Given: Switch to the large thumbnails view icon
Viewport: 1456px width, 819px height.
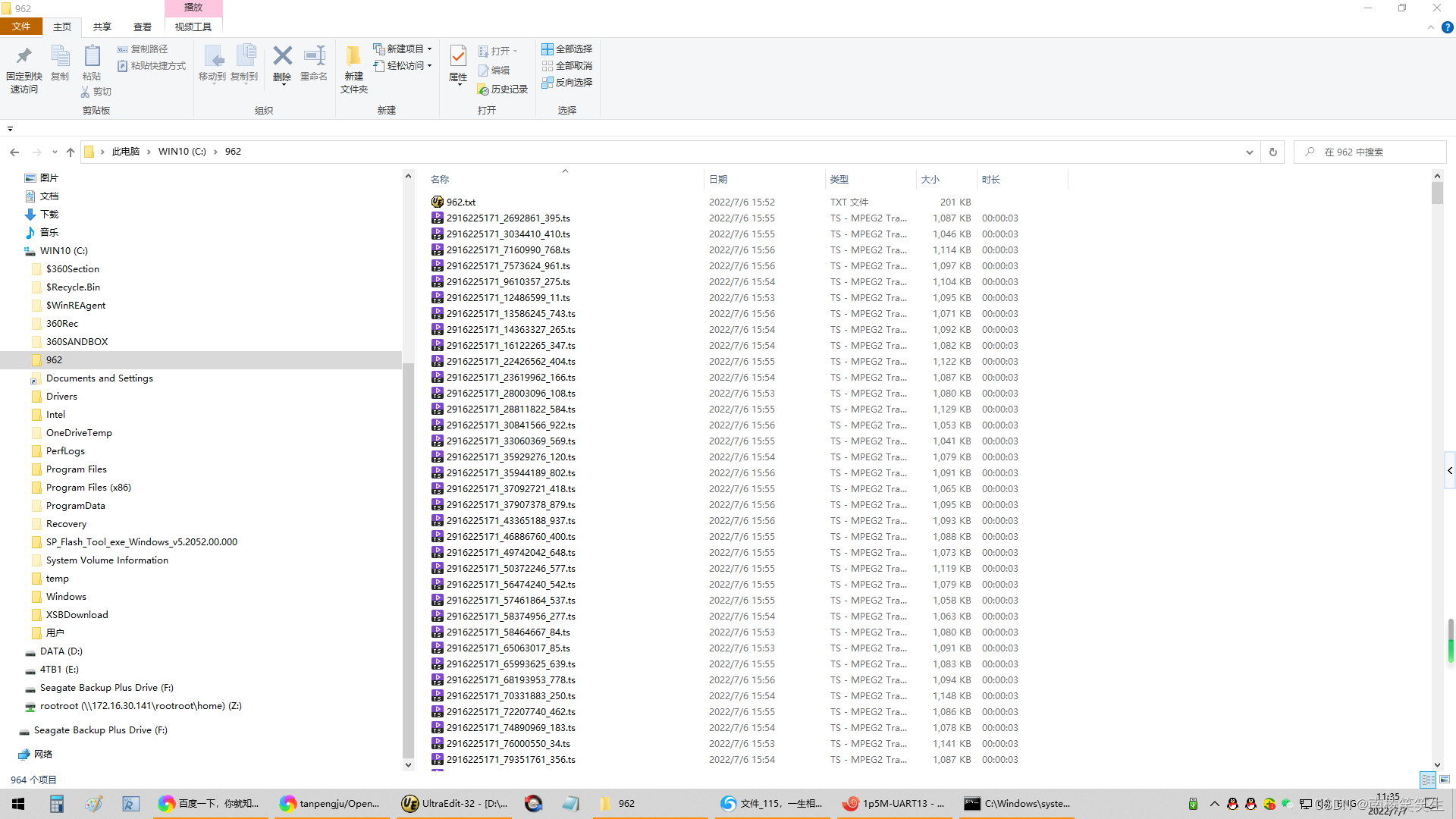Looking at the screenshot, I should 1445,780.
